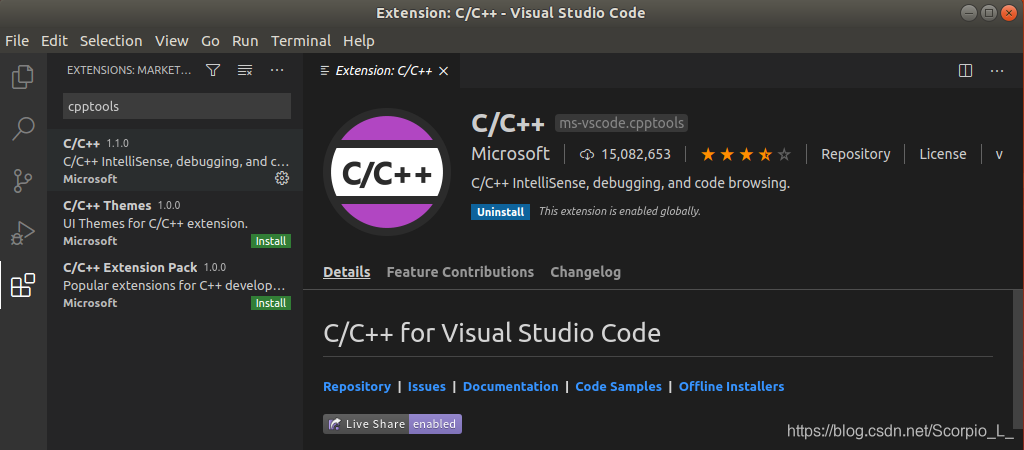Open the Run and Debug view
1024x450 pixels.
point(23,233)
